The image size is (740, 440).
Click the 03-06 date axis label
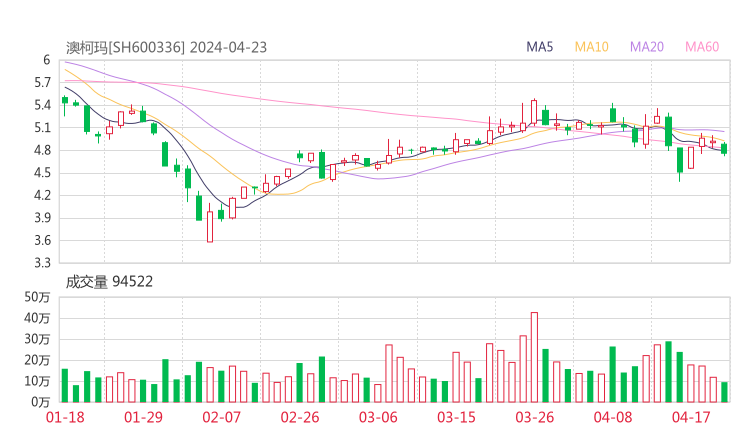pyautogui.click(x=378, y=417)
